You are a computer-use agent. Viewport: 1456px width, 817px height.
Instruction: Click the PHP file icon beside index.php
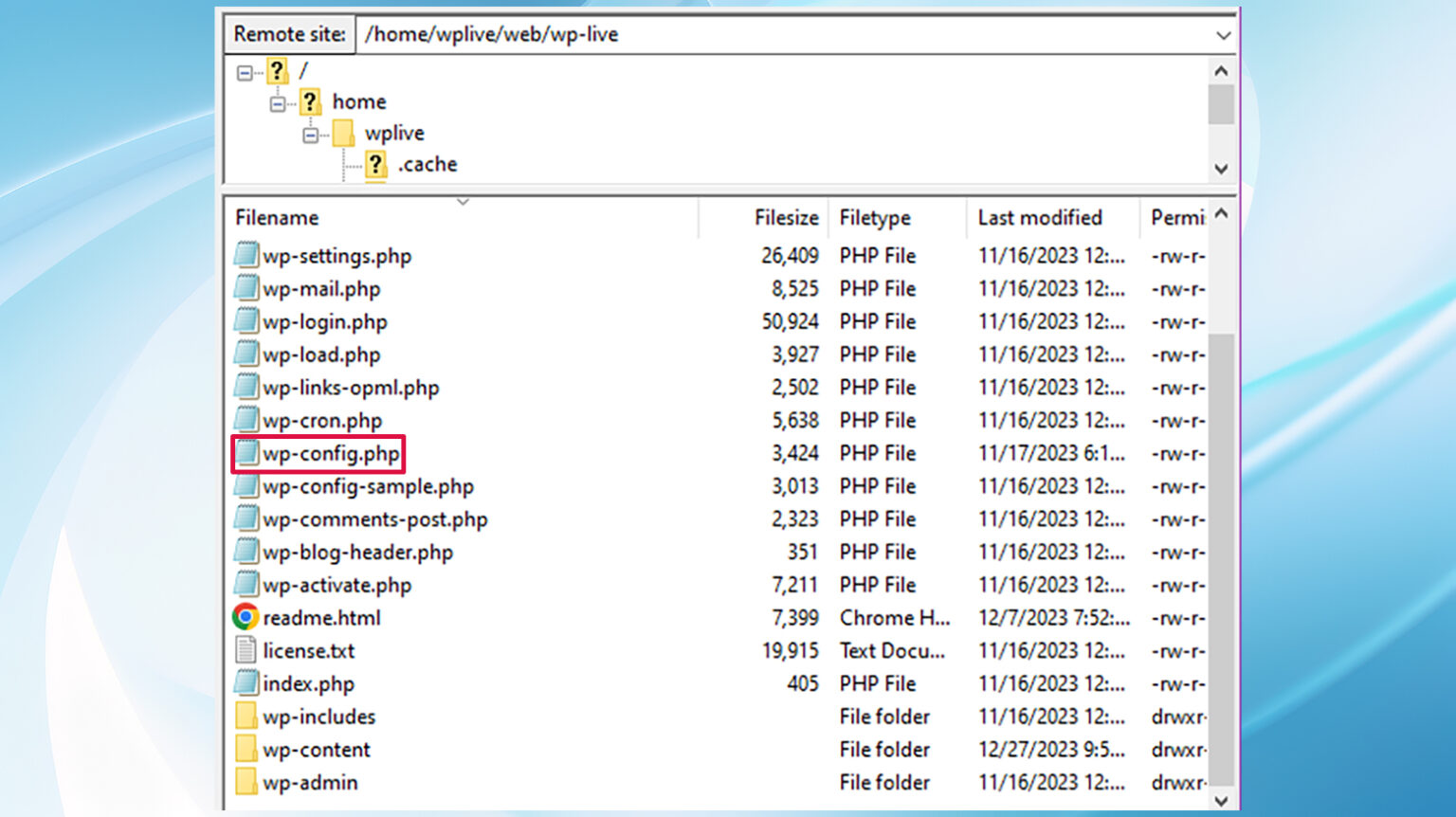click(246, 683)
